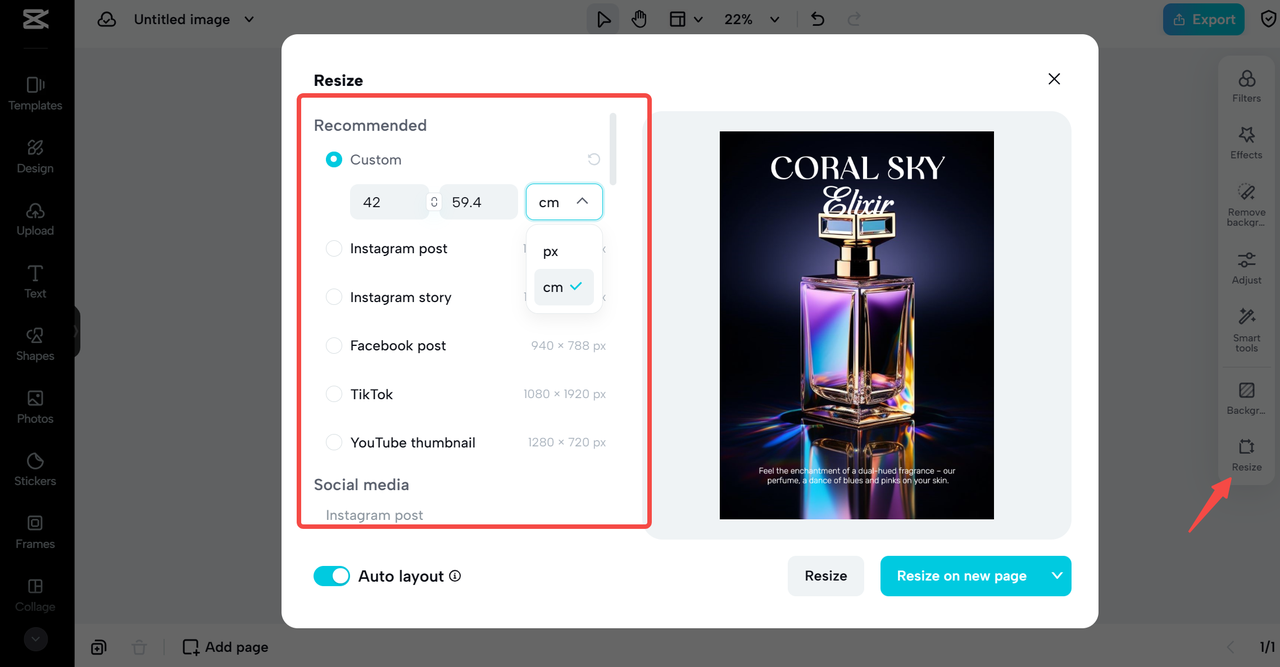The width and height of the screenshot is (1280, 667).
Task: Open the Design sidebar panel
Action: click(35, 156)
